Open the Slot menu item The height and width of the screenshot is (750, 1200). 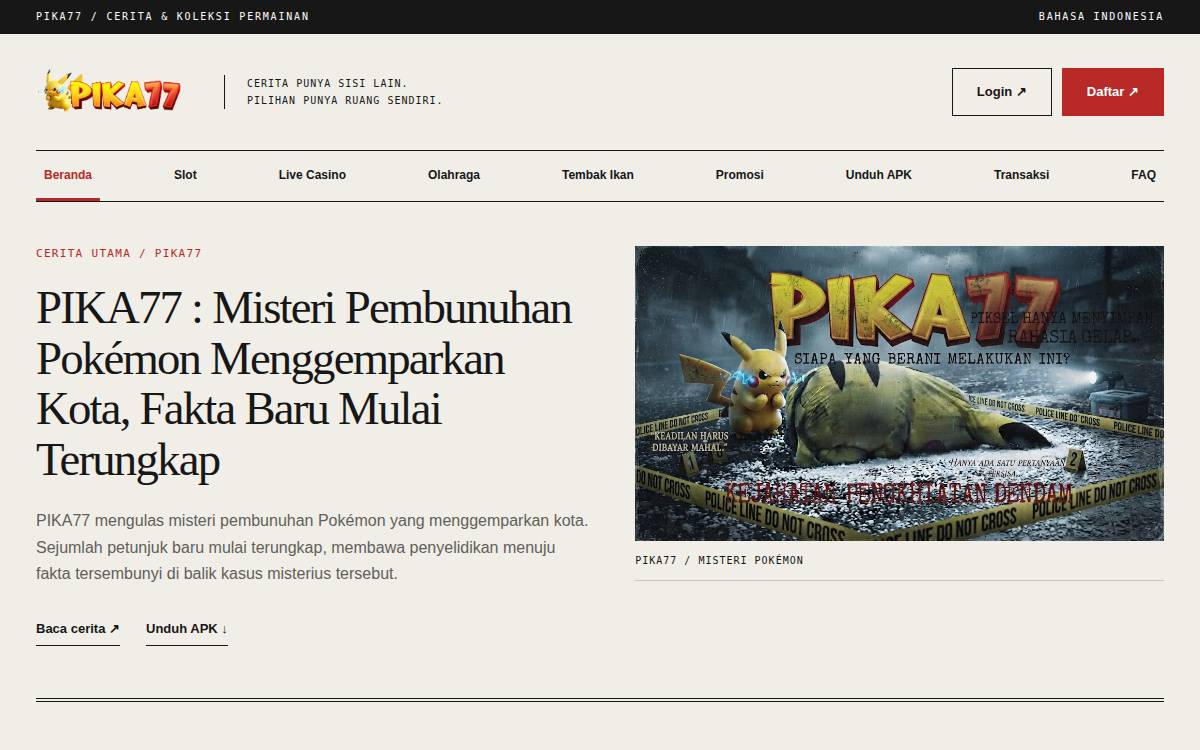pos(185,175)
